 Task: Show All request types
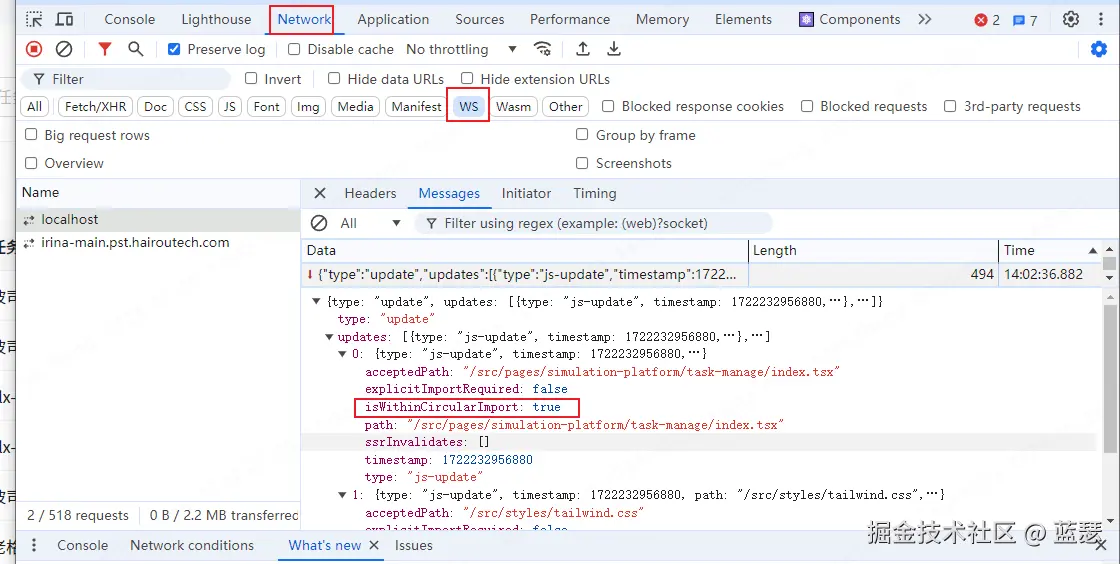pyautogui.click(x=34, y=106)
